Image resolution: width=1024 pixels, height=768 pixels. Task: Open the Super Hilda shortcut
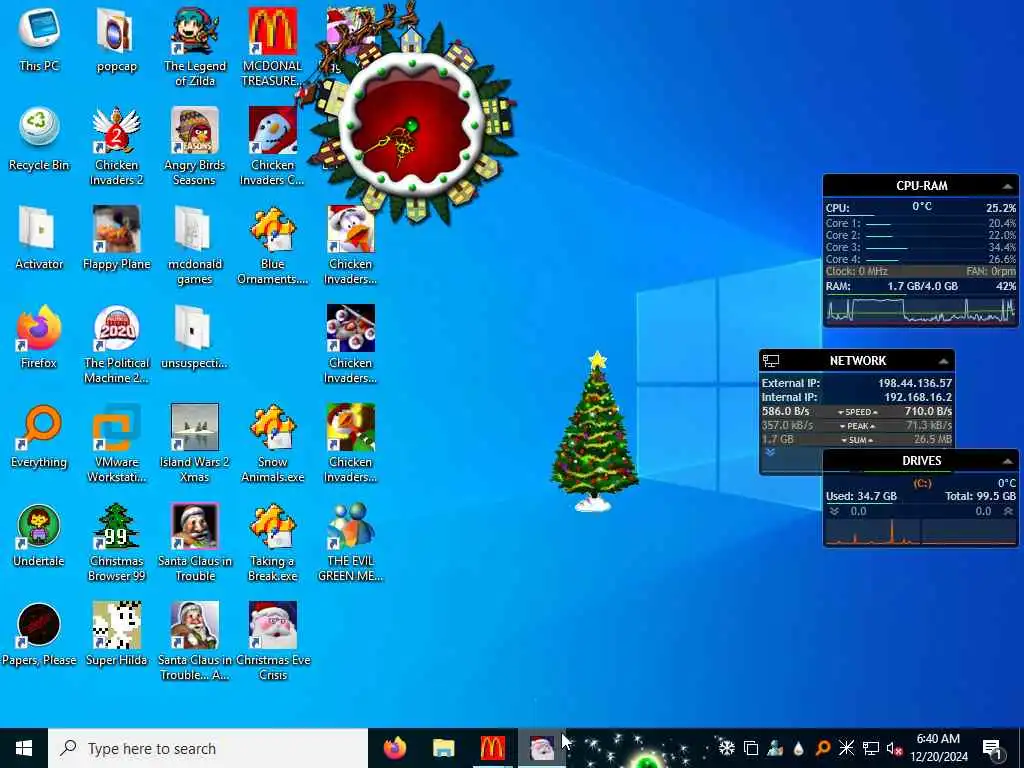point(116,635)
